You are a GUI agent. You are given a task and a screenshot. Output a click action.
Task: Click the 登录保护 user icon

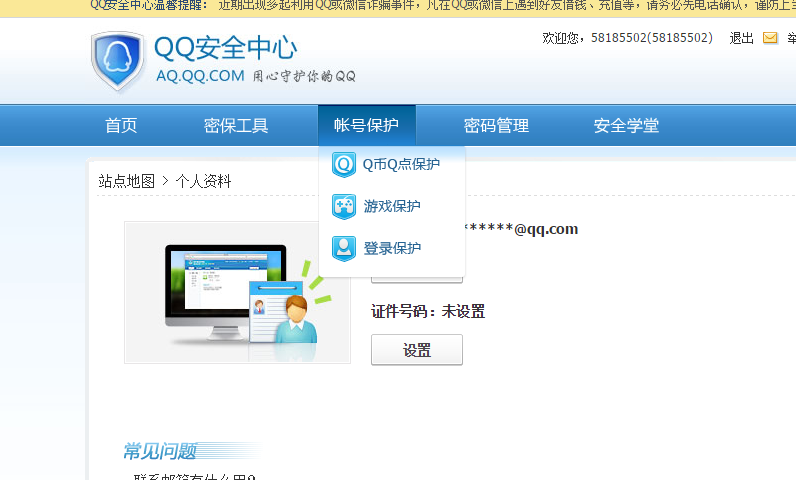[x=344, y=249]
